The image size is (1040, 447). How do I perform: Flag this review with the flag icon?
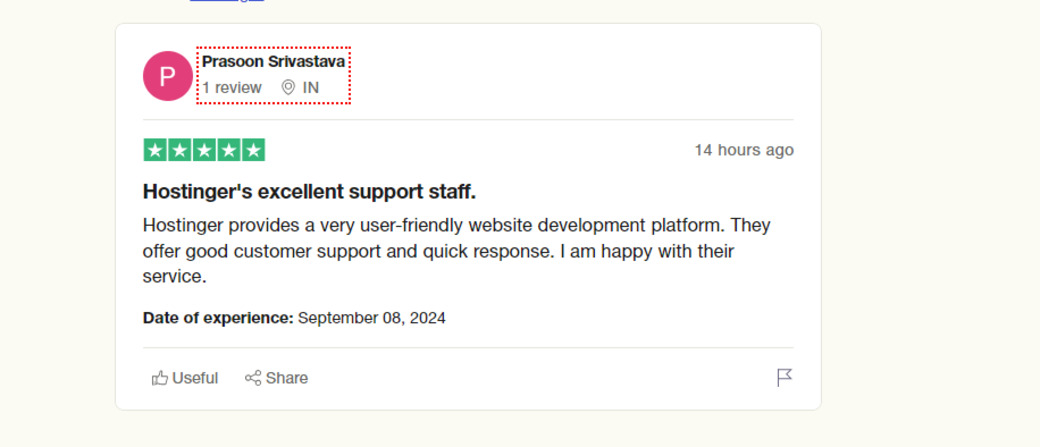click(784, 378)
